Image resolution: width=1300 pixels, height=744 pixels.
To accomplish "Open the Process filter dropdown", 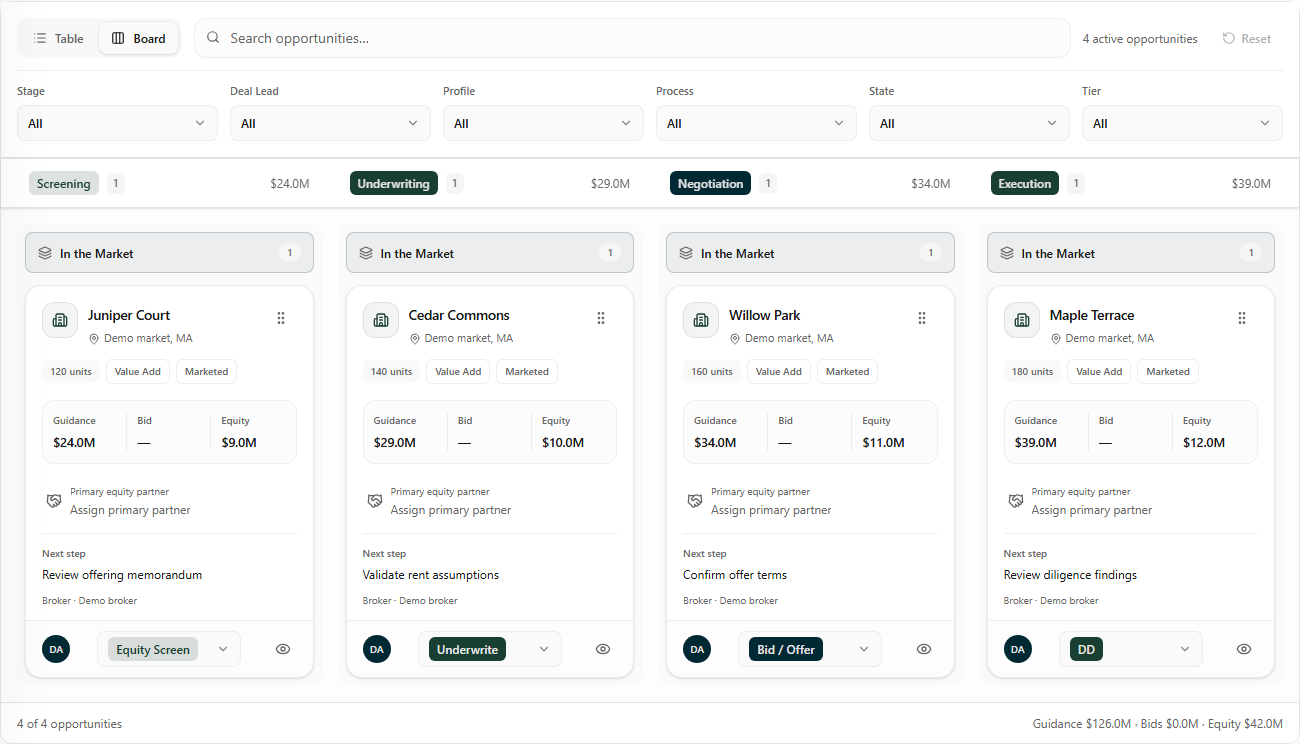I will (756, 123).
